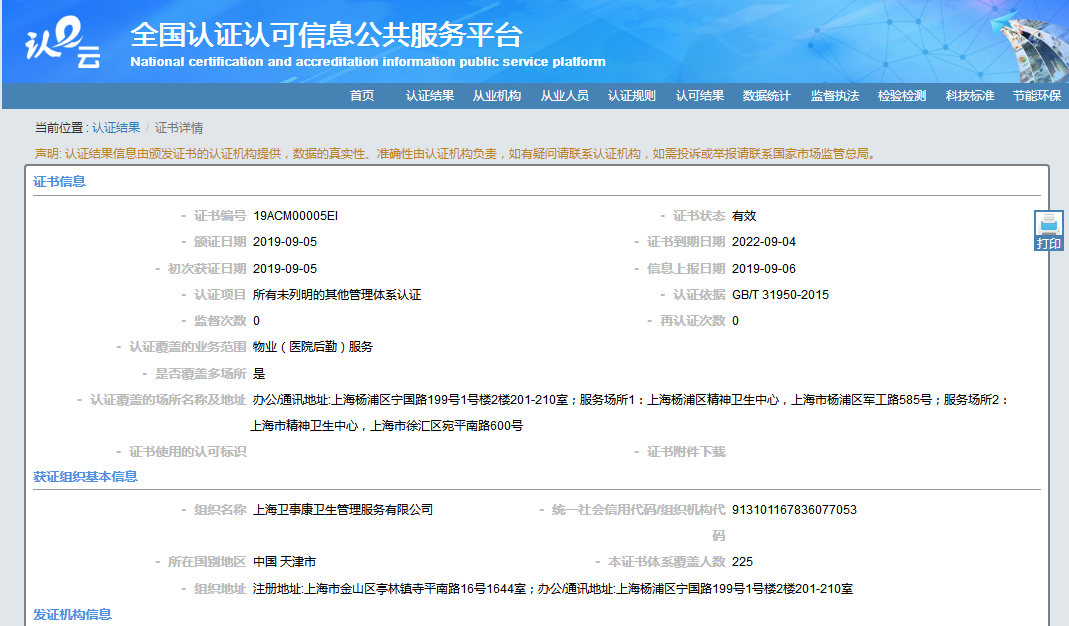Navigate to 数据统计 section
The width and height of the screenshot is (1069, 626).
[767, 96]
